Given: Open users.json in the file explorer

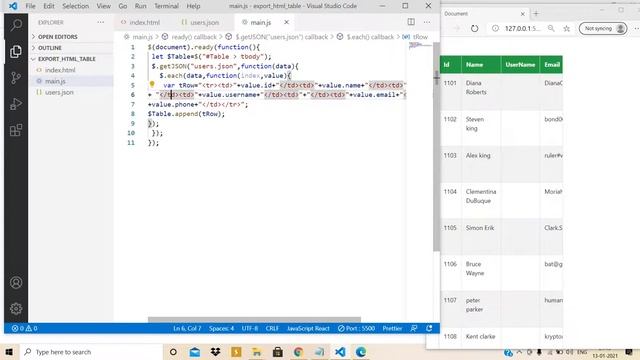Looking at the screenshot, I should (59, 92).
